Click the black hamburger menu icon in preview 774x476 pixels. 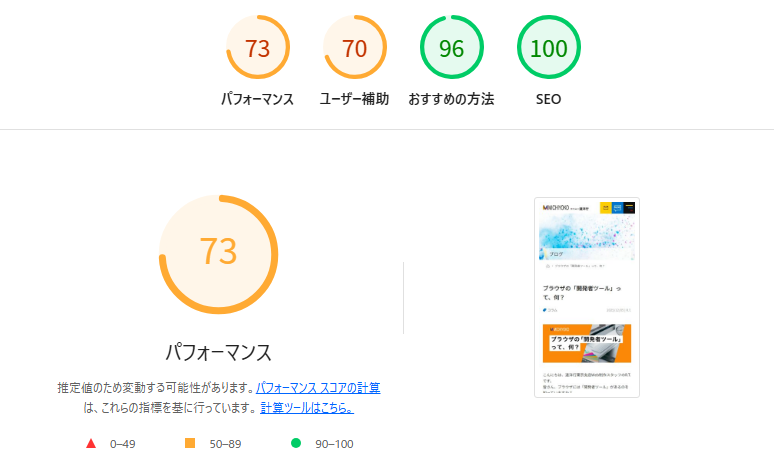point(629,208)
